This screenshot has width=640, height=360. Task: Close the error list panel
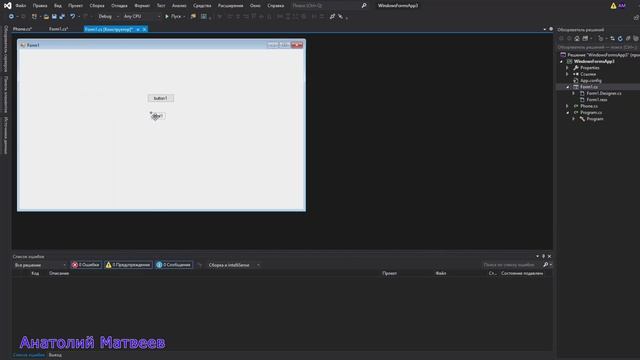(x=549, y=256)
